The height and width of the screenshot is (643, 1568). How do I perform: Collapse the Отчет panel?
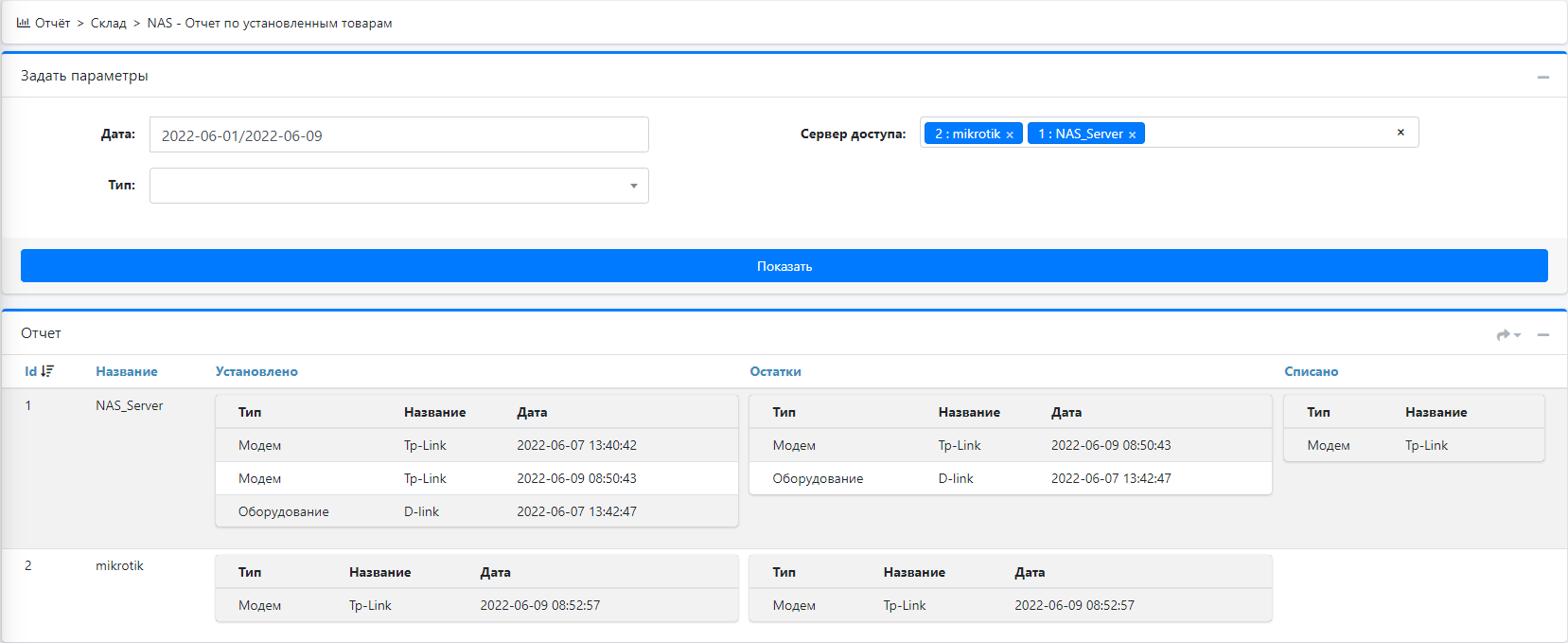[x=1542, y=334]
